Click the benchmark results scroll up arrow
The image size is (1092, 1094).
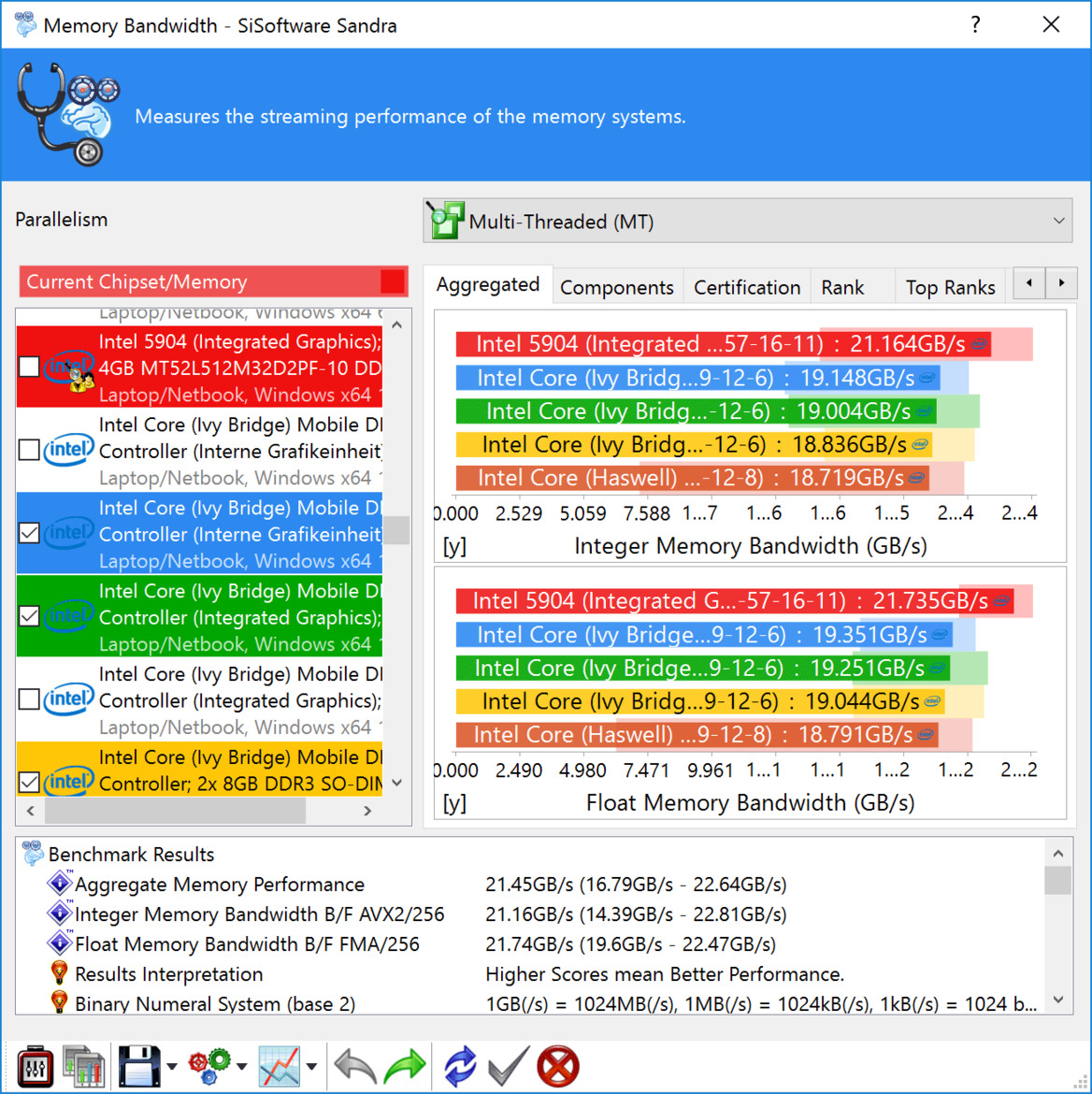pyautogui.click(x=1057, y=853)
